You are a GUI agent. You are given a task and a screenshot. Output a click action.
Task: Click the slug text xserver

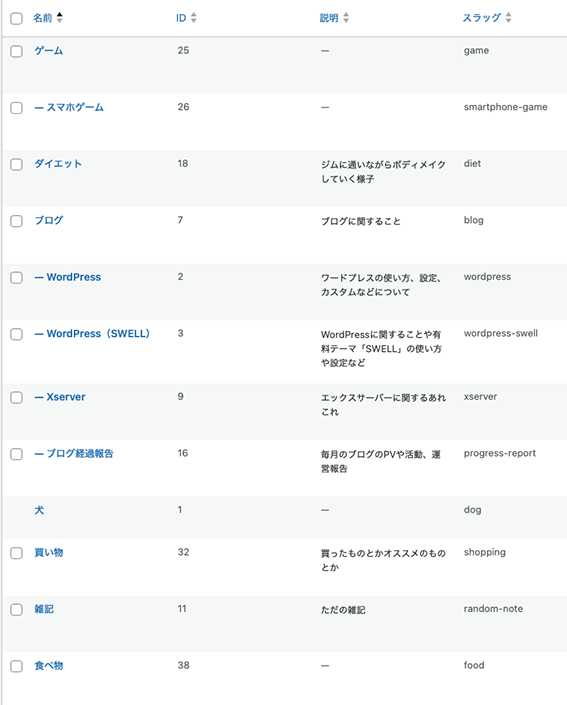pyautogui.click(x=481, y=397)
